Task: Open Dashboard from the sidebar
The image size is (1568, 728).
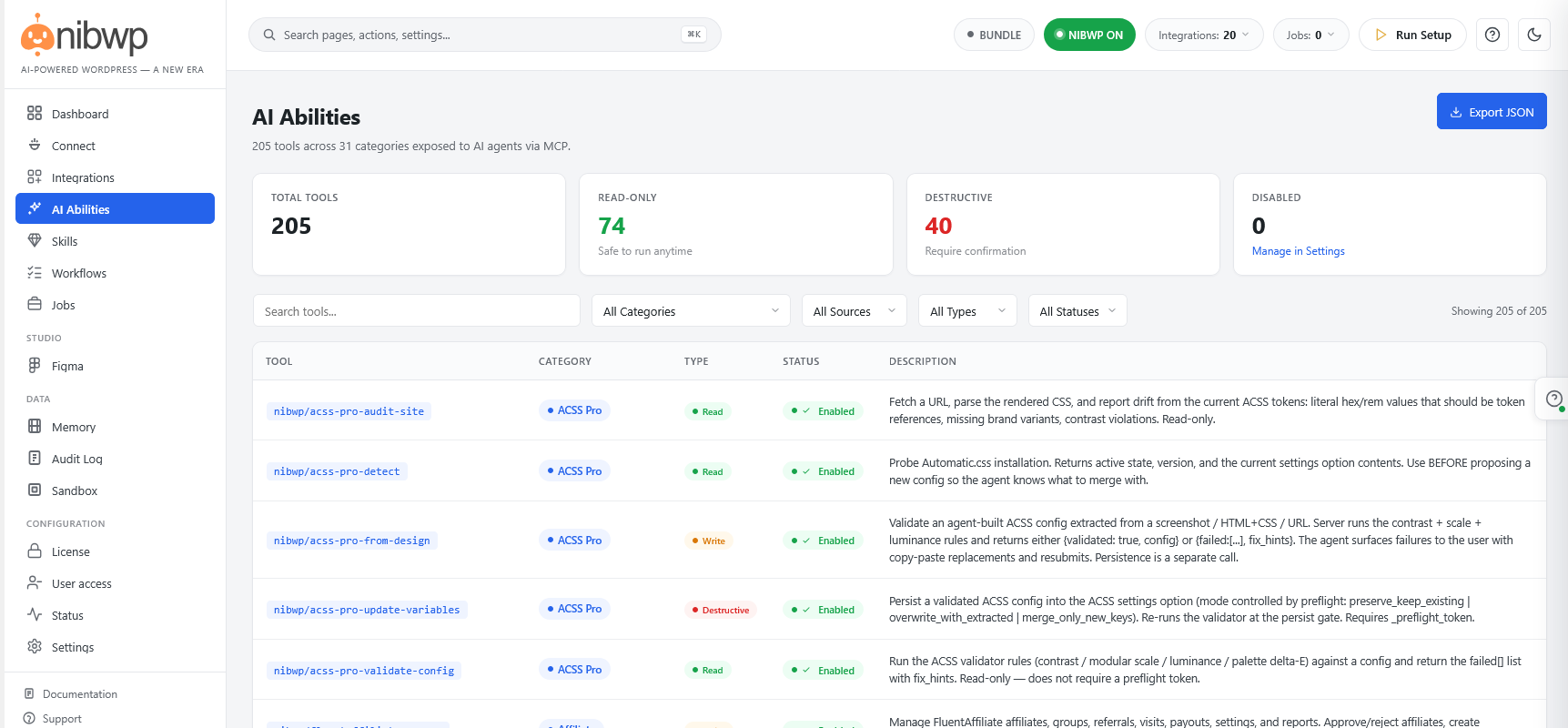Action: click(x=115, y=114)
